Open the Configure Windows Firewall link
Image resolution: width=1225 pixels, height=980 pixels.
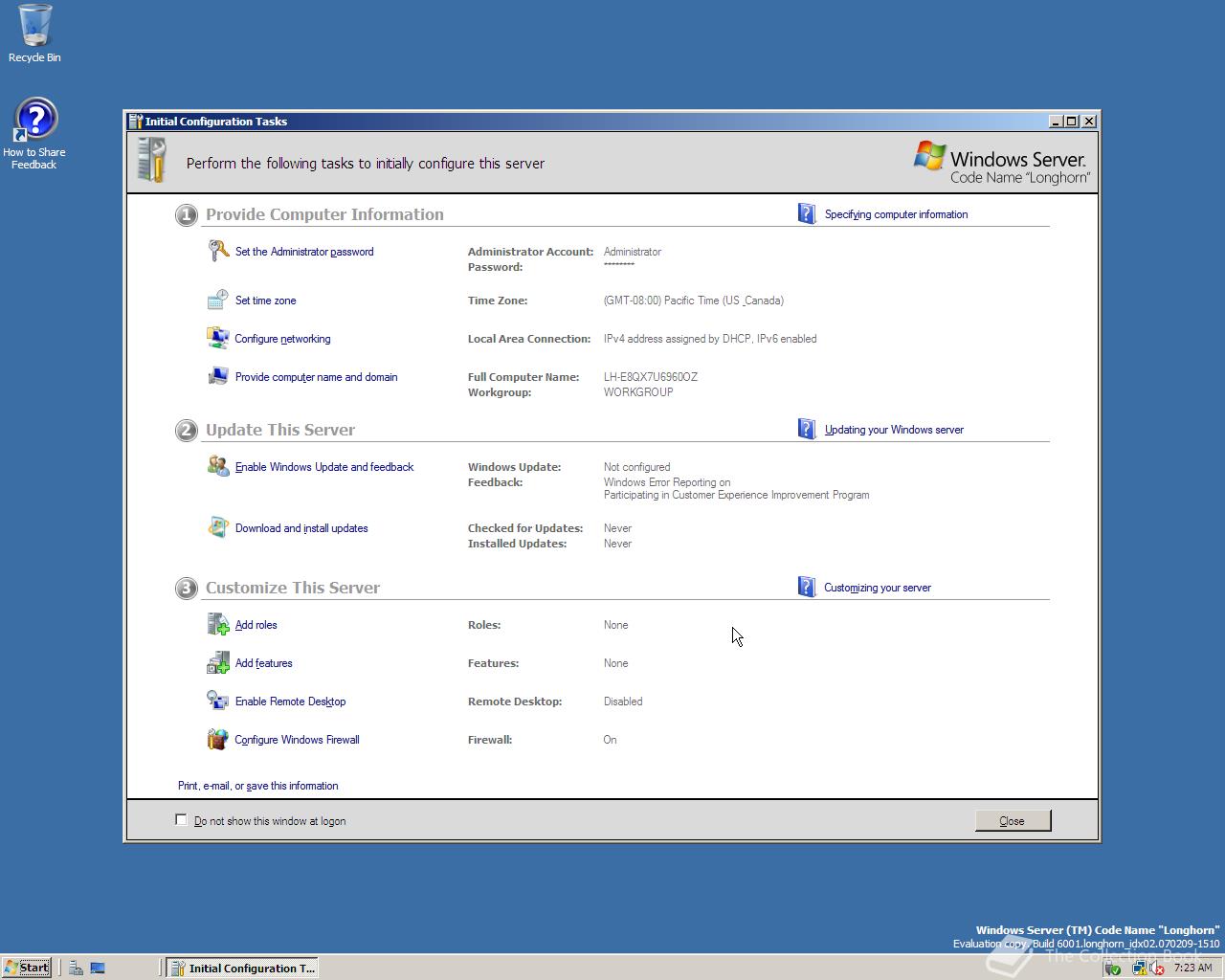click(297, 740)
